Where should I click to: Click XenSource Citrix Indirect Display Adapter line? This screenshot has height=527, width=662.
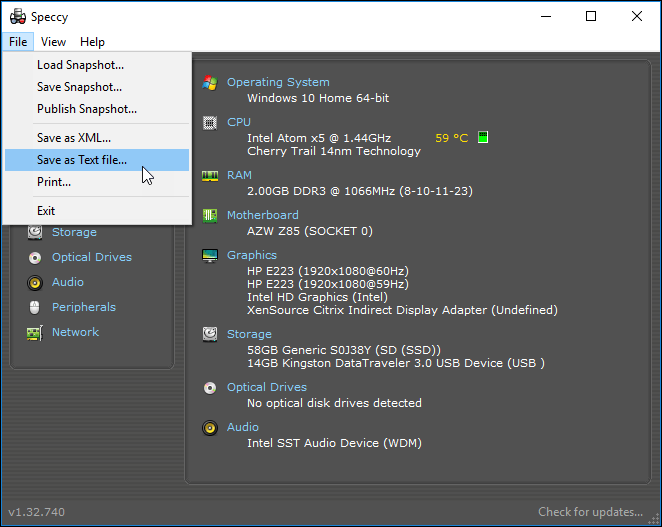402,310
